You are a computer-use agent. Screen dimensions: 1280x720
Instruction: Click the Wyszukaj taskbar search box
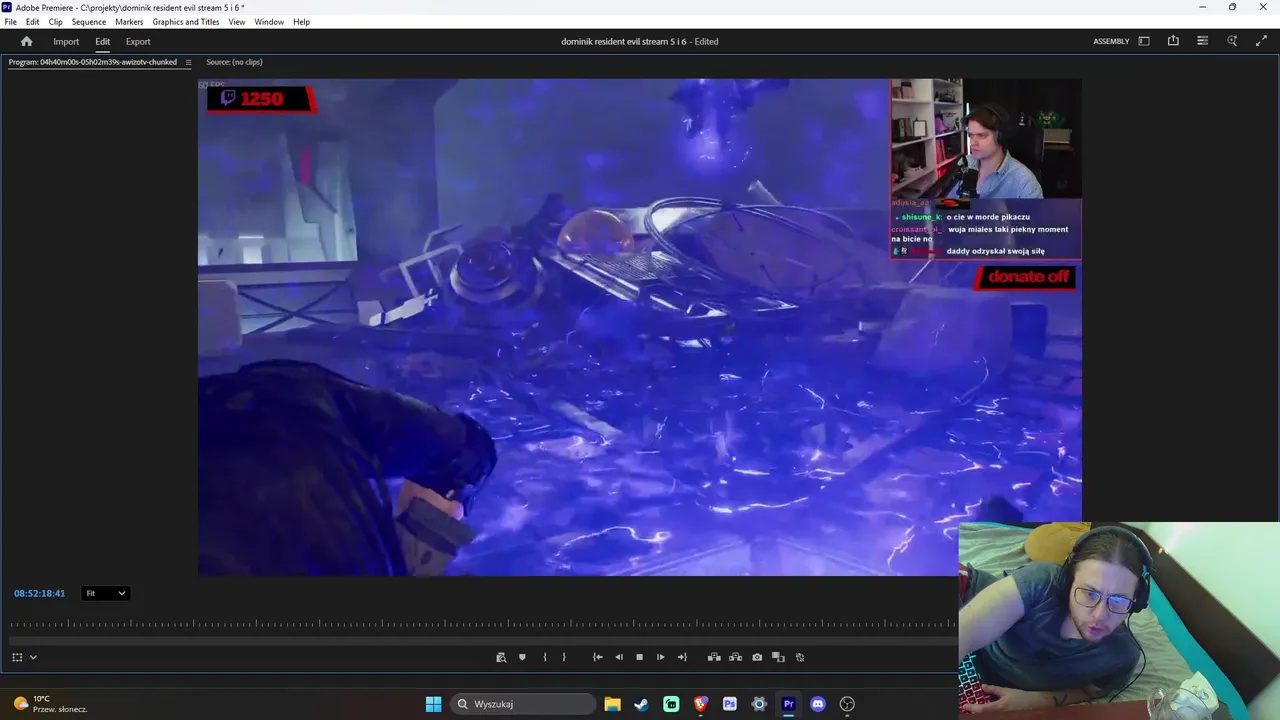point(523,704)
